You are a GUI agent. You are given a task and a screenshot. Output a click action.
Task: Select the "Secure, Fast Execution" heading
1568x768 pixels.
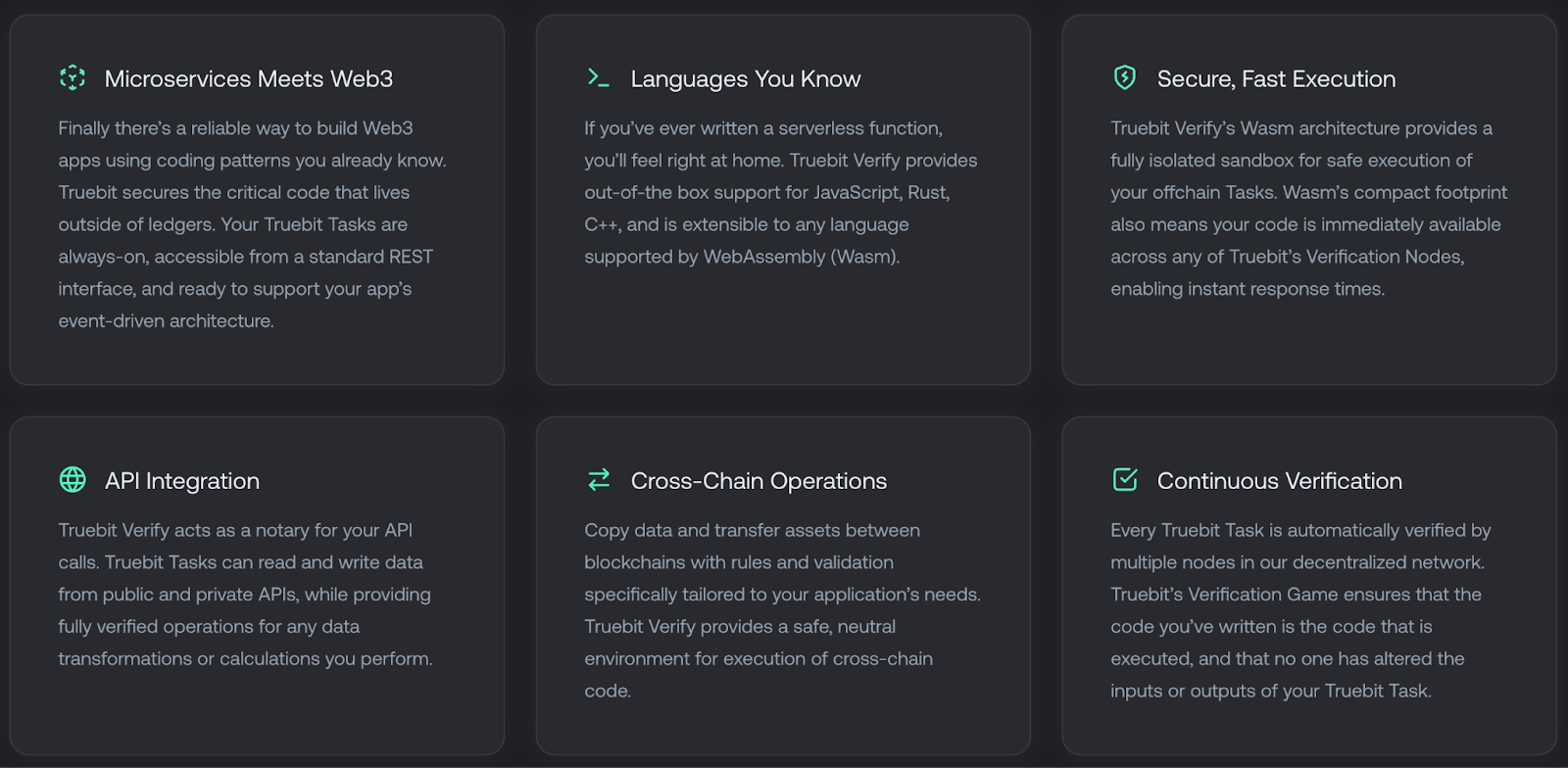[x=1277, y=78]
